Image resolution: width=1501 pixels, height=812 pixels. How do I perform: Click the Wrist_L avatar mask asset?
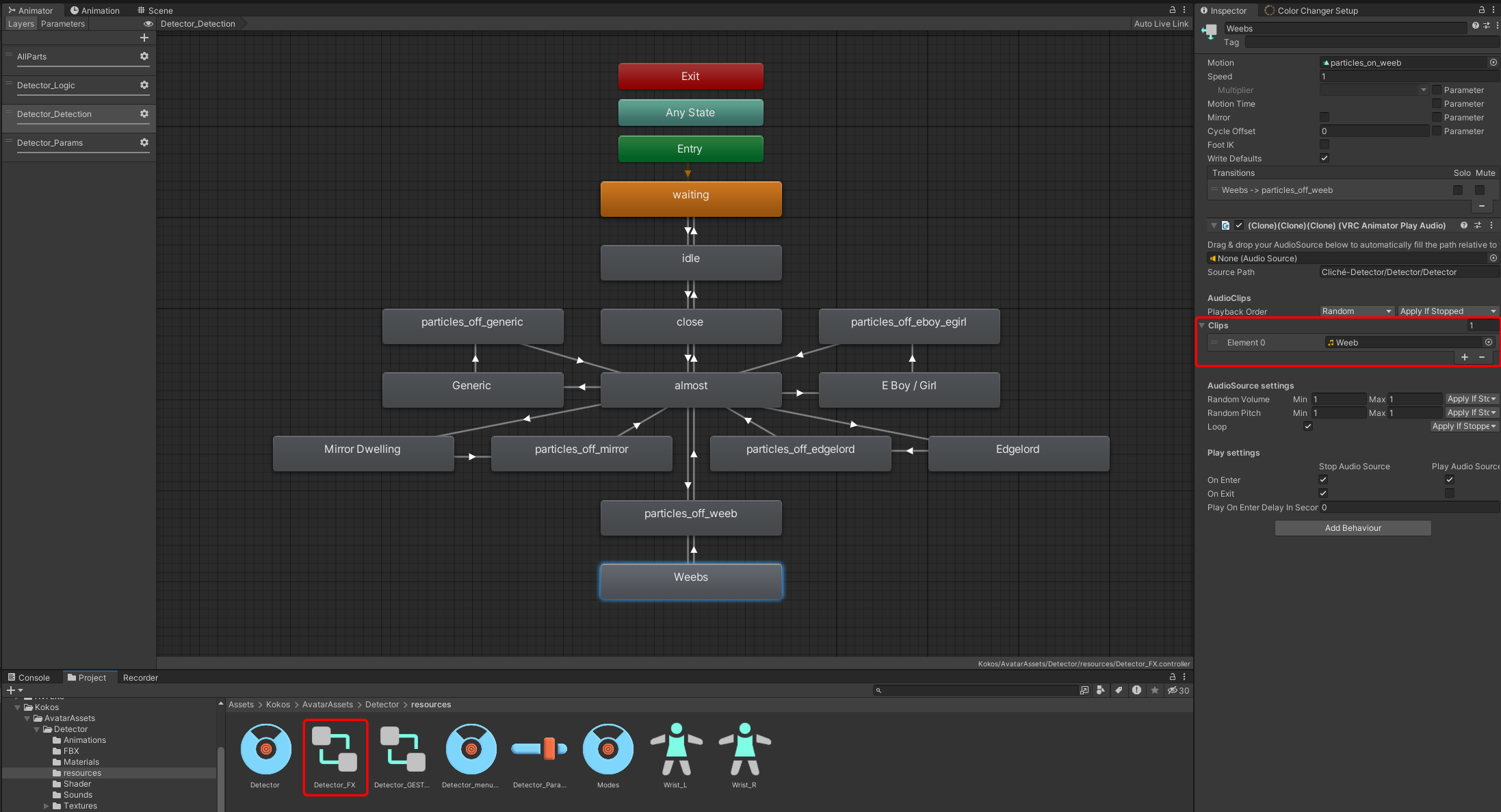click(x=676, y=750)
